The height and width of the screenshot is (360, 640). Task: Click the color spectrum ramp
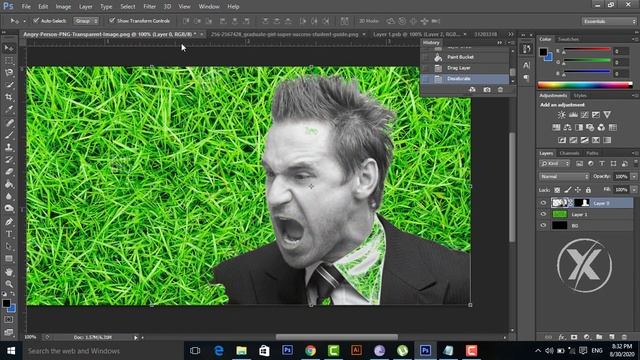click(x=585, y=85)
